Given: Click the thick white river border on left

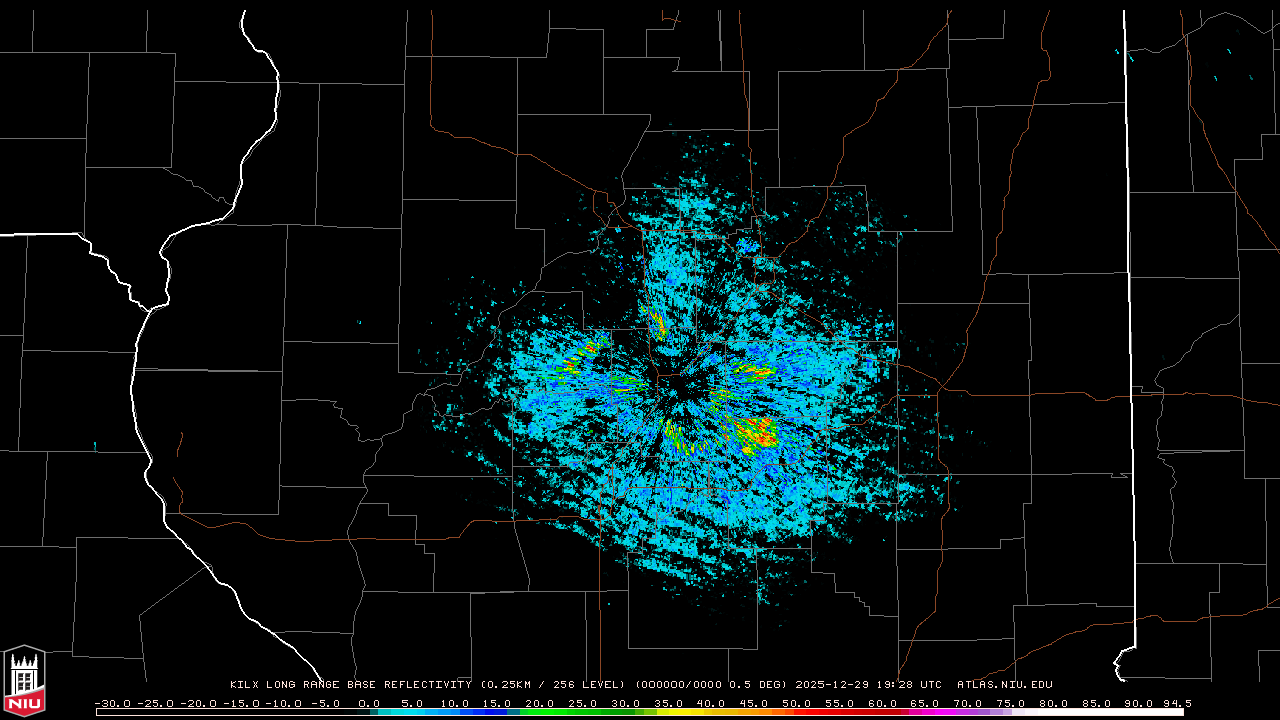Looking at the screenshot, I should 142,400.
